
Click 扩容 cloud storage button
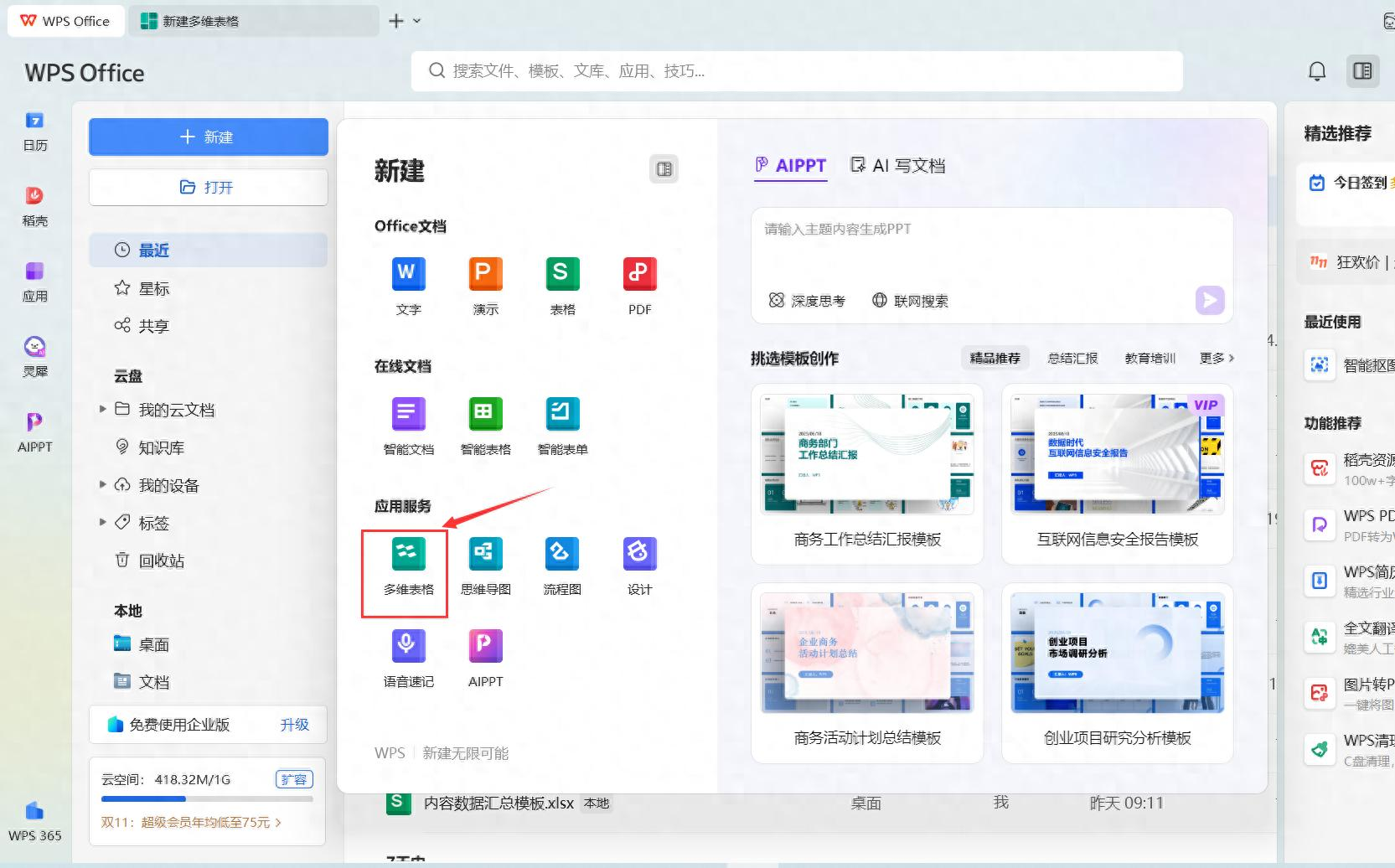coord(294,779)
